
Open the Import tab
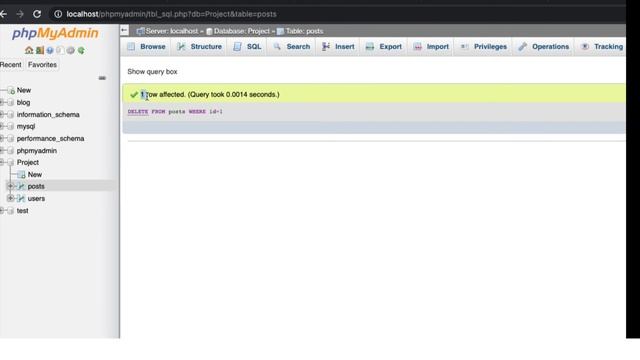(x=431, y=47)
